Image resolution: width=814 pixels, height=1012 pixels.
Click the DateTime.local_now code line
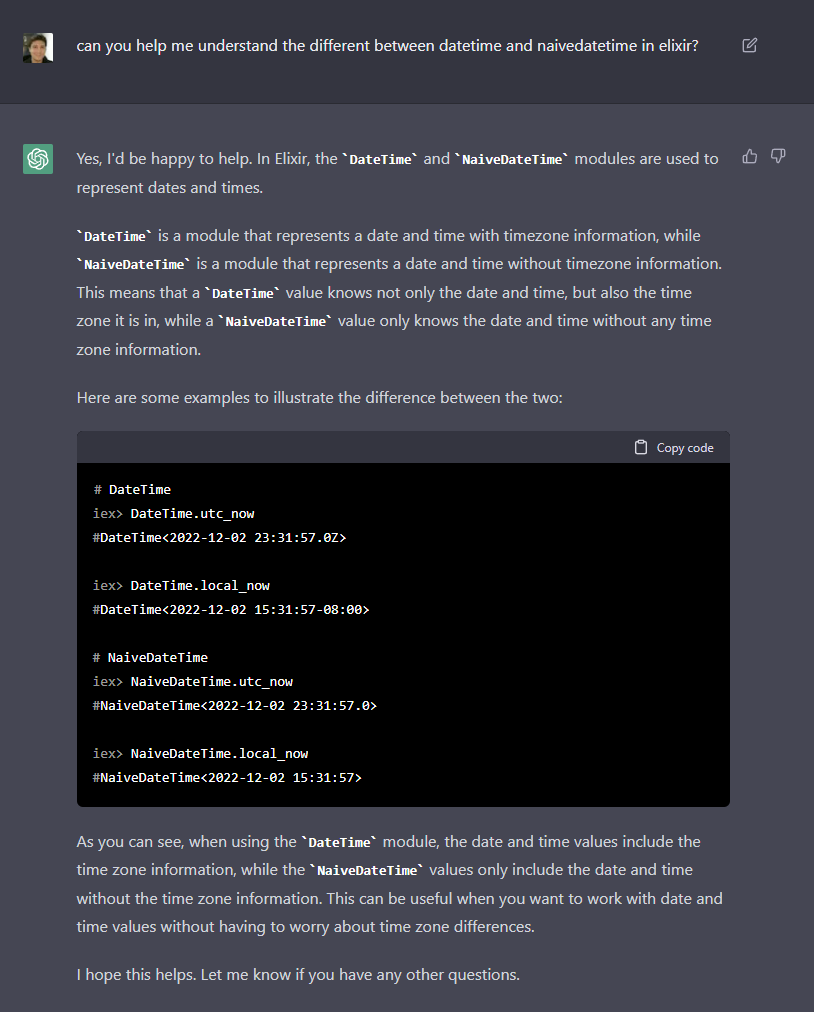coord(181,585)
